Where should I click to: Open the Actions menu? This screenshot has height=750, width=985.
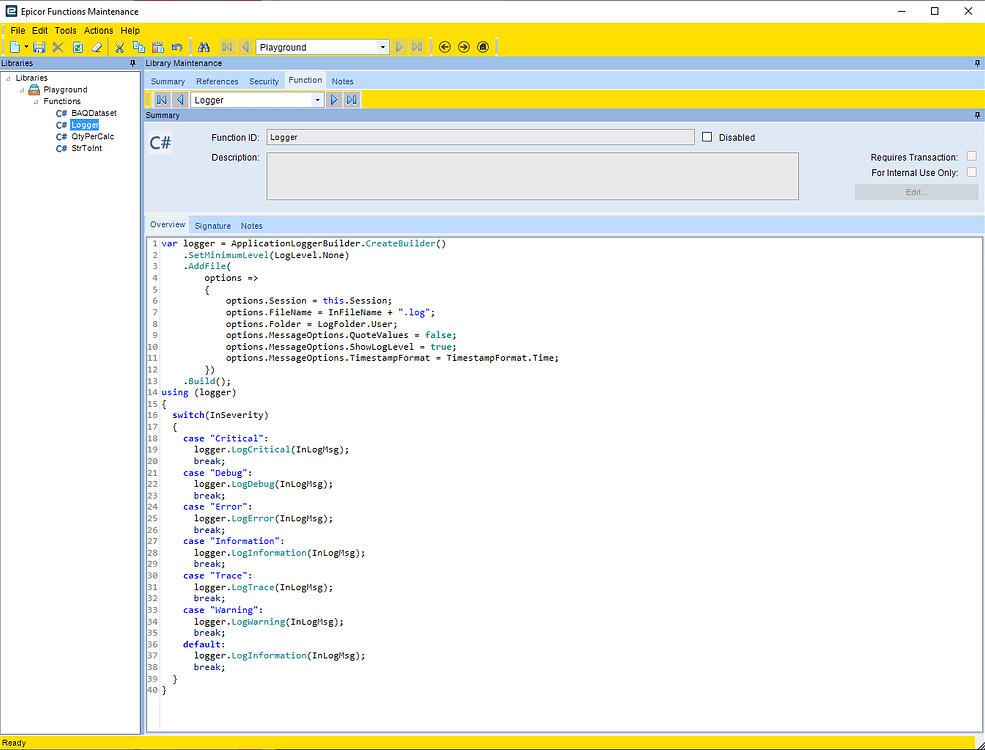(x=98, y=30)
